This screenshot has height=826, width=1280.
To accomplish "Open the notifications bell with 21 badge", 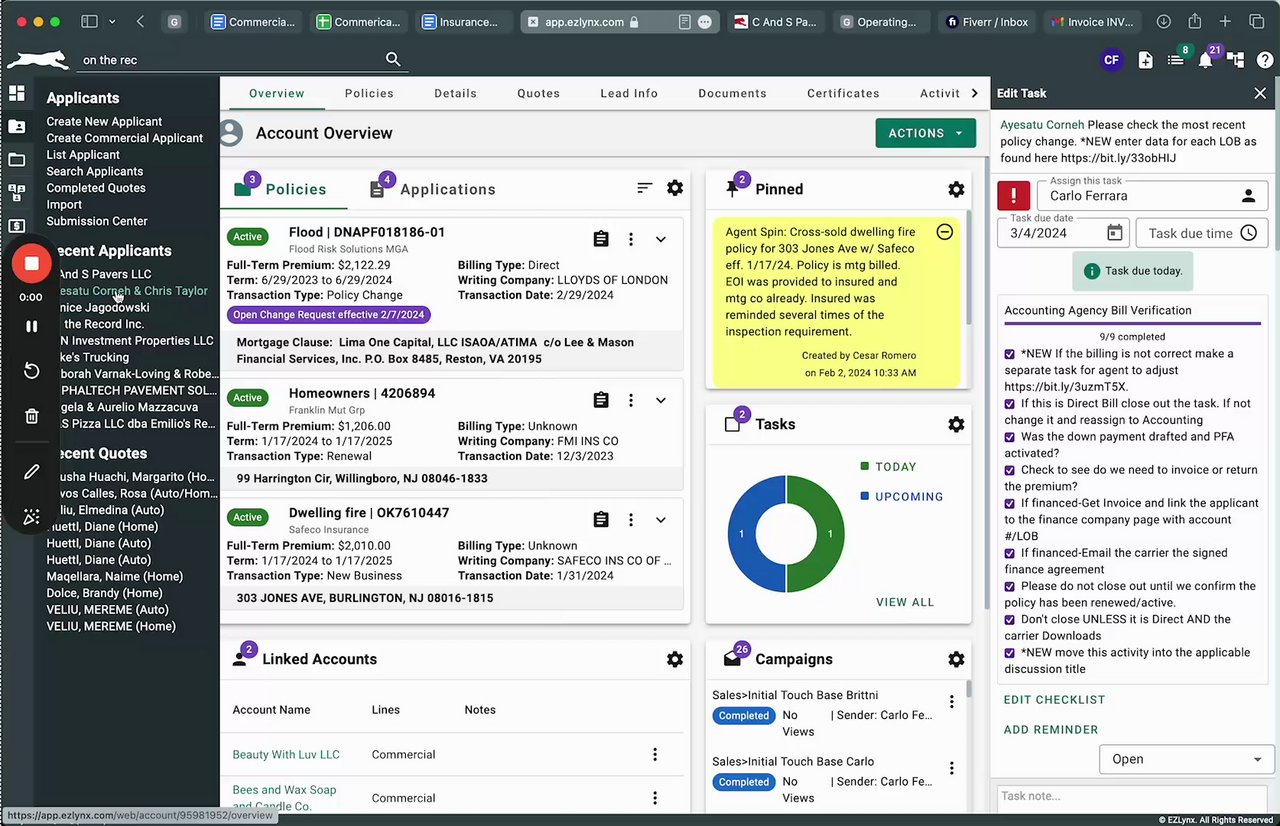I will tap(1206, 60).
